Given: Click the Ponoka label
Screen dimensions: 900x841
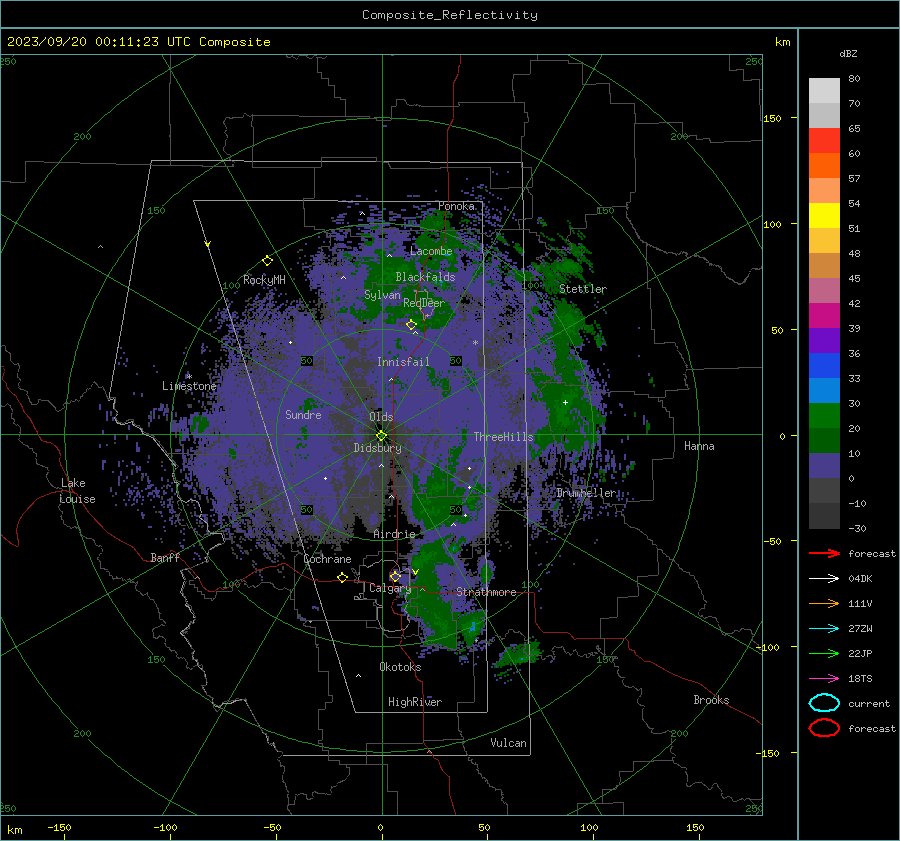Looking at the screenshot, I should [456, 206].
